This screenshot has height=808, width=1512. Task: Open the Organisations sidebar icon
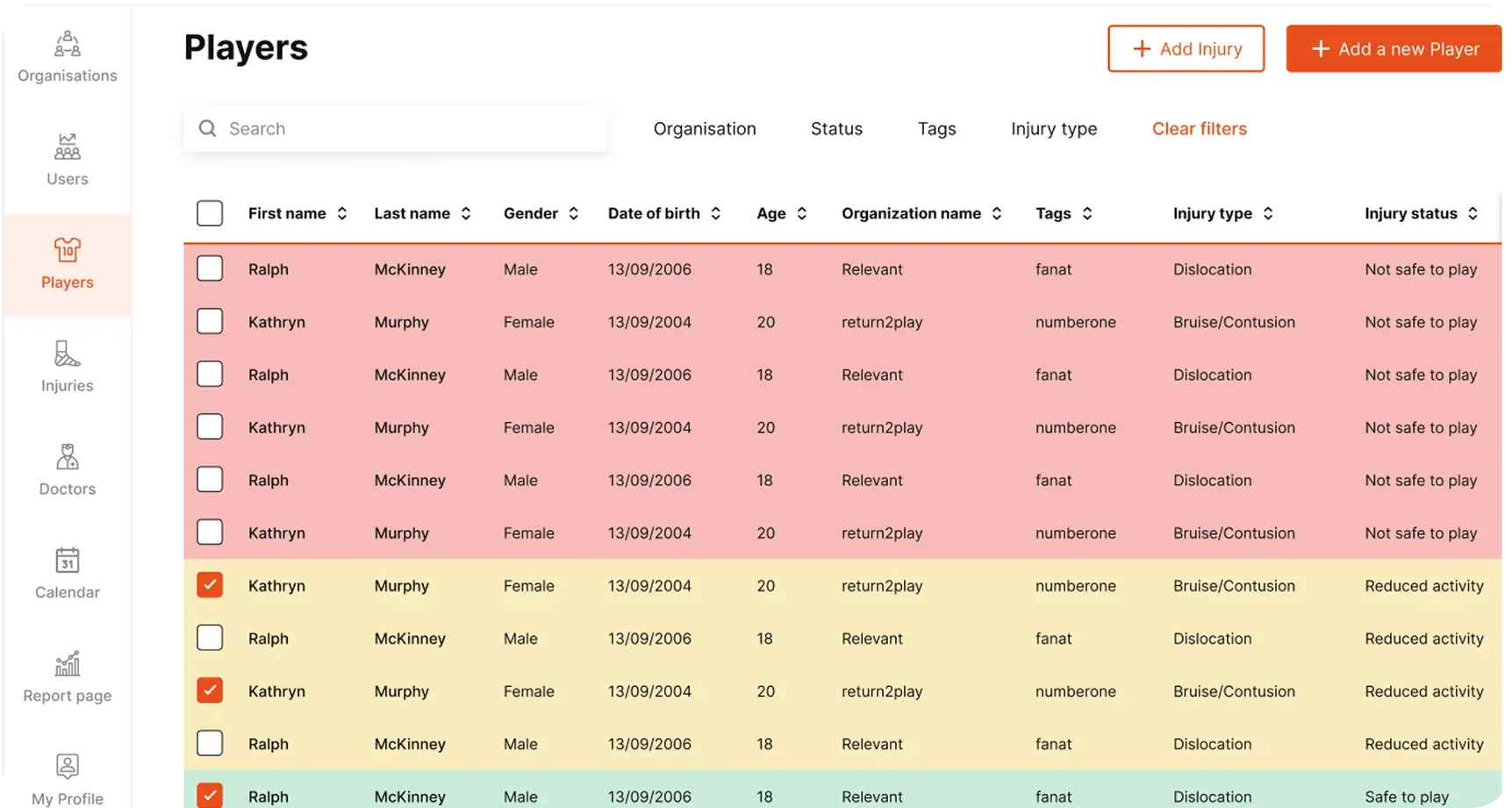68,44
